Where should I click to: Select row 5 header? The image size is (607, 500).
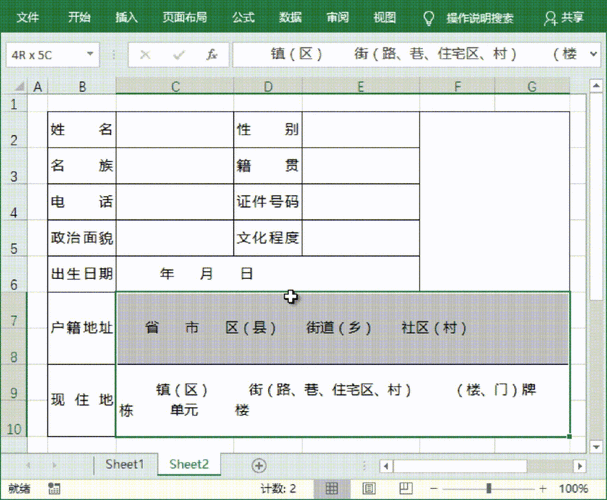[x=14, y=238]
